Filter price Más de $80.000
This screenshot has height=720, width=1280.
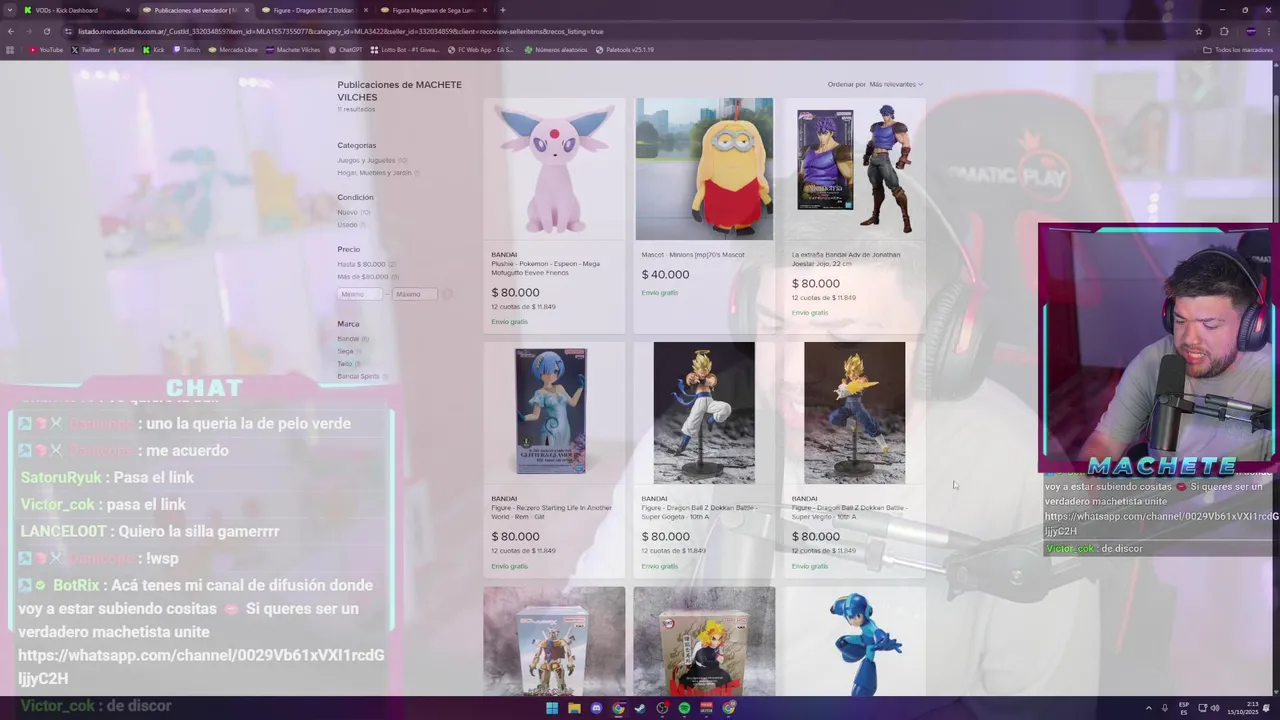pyautogui.click(x=363, y=276)
